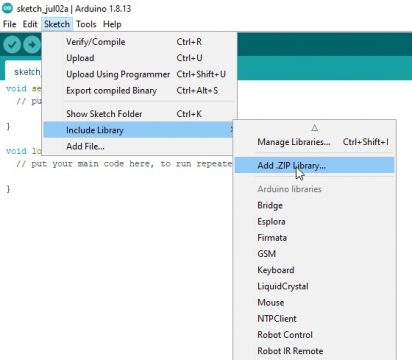Click the submenu scroll-up triangle
The image size is (412, 360).
[314, 128]
